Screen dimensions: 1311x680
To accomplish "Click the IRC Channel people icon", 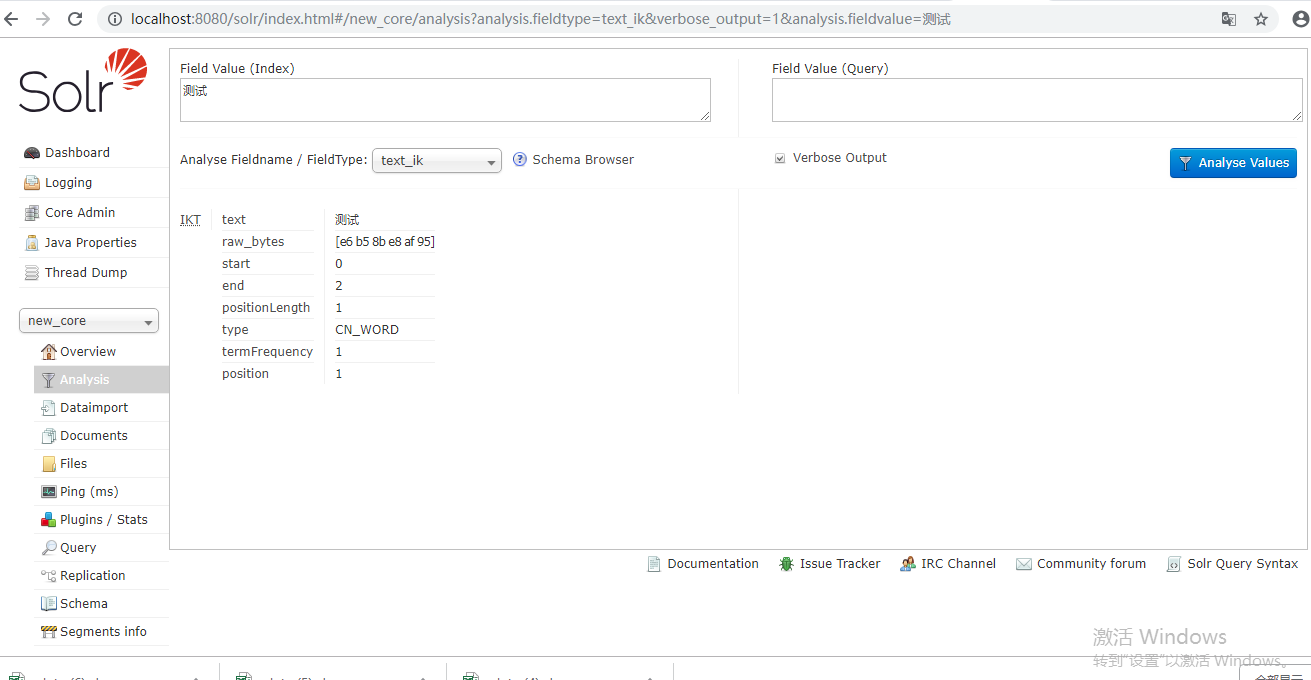I will tap(908, 564).
